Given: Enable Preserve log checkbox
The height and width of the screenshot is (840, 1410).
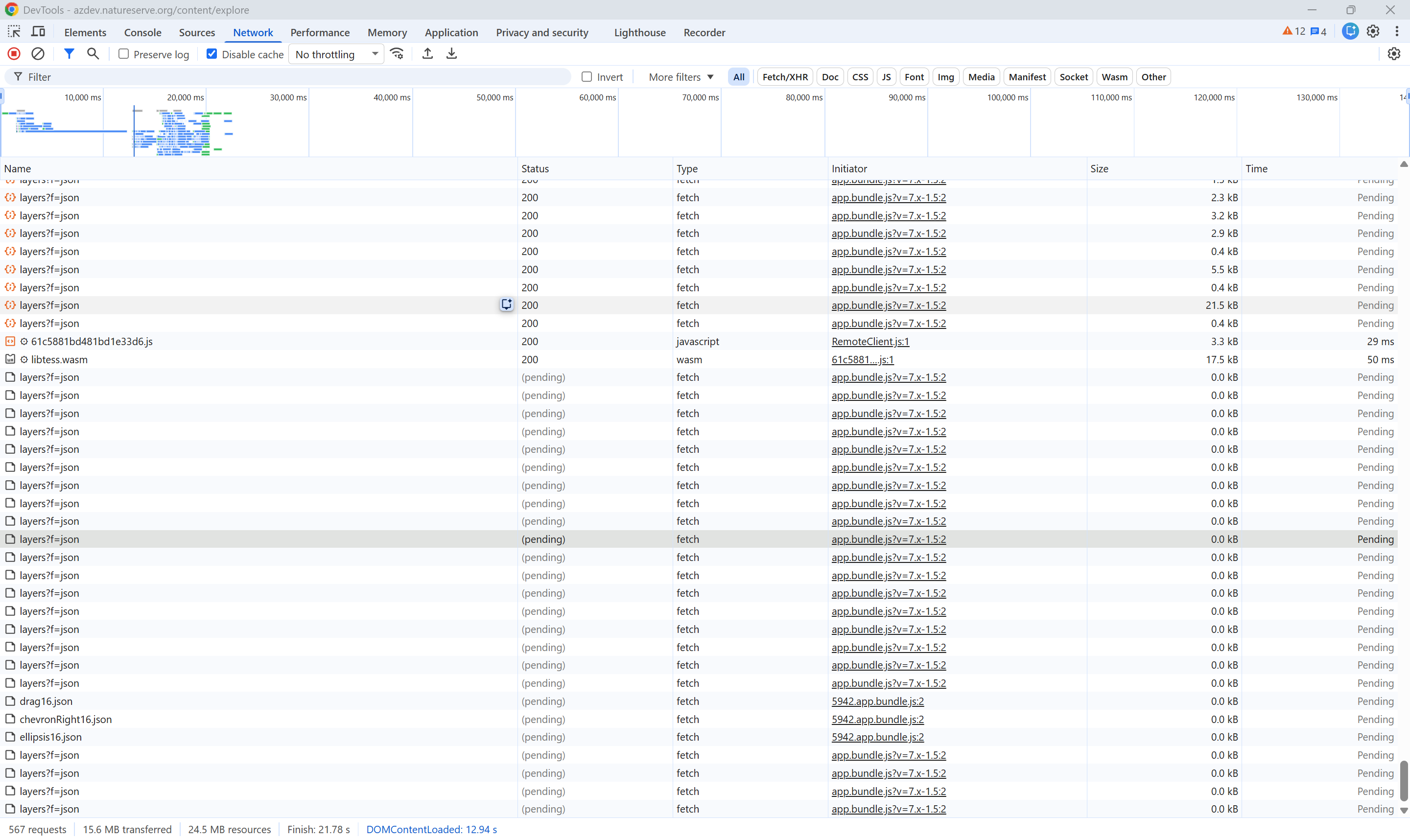Looking at the screenshot, I should coord(123,54).
